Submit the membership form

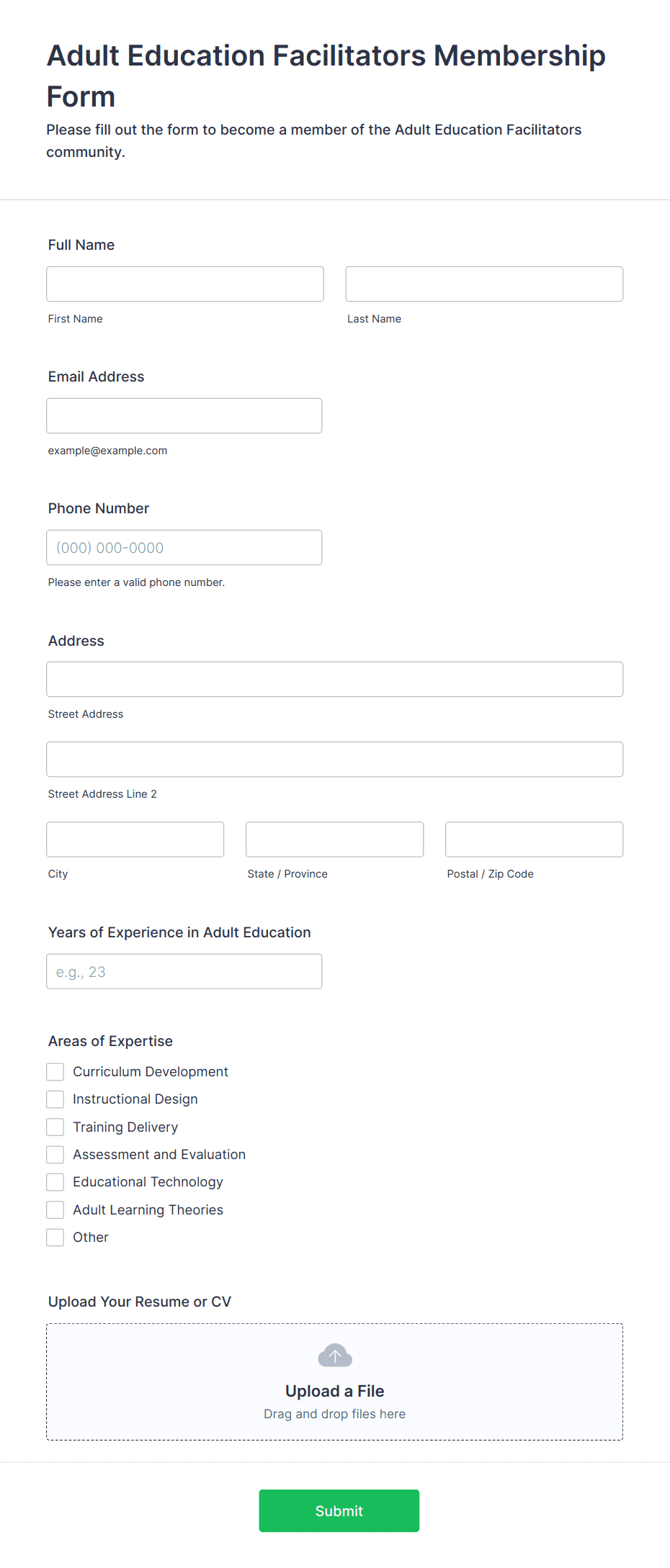point(339,1510)
